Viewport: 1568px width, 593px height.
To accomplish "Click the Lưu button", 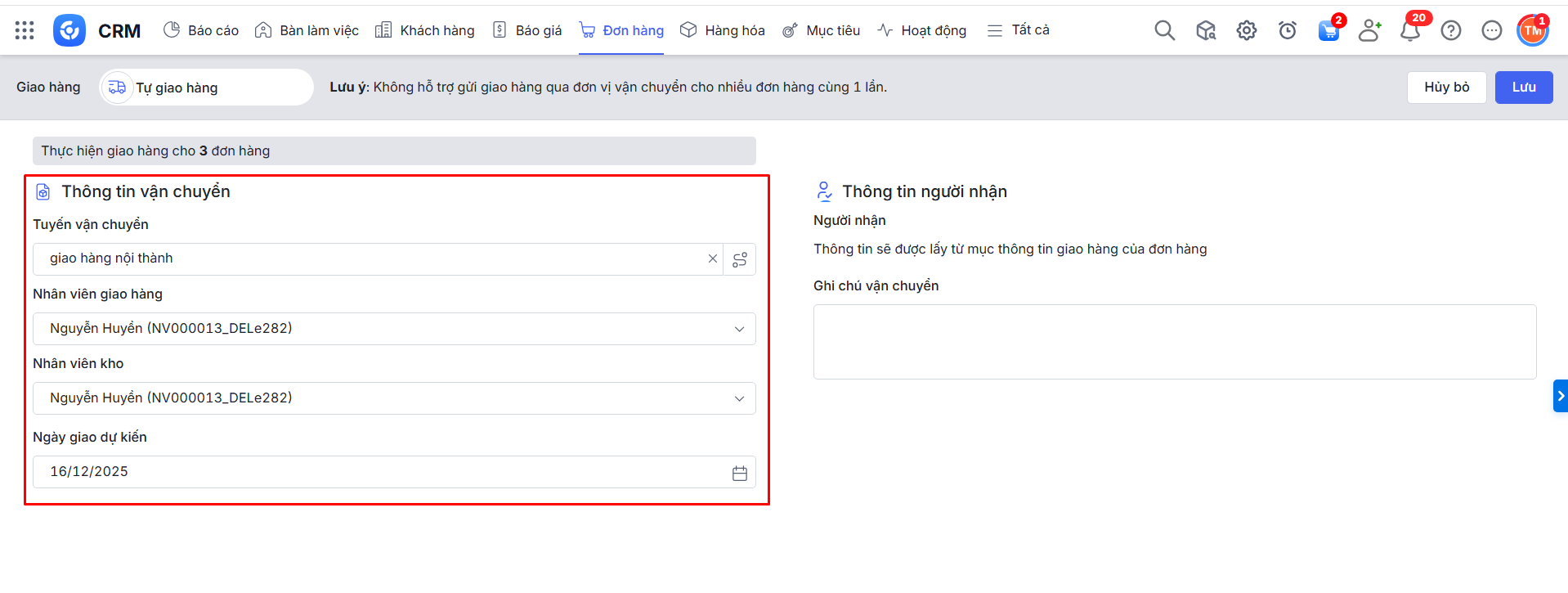I will [1523, 88].
